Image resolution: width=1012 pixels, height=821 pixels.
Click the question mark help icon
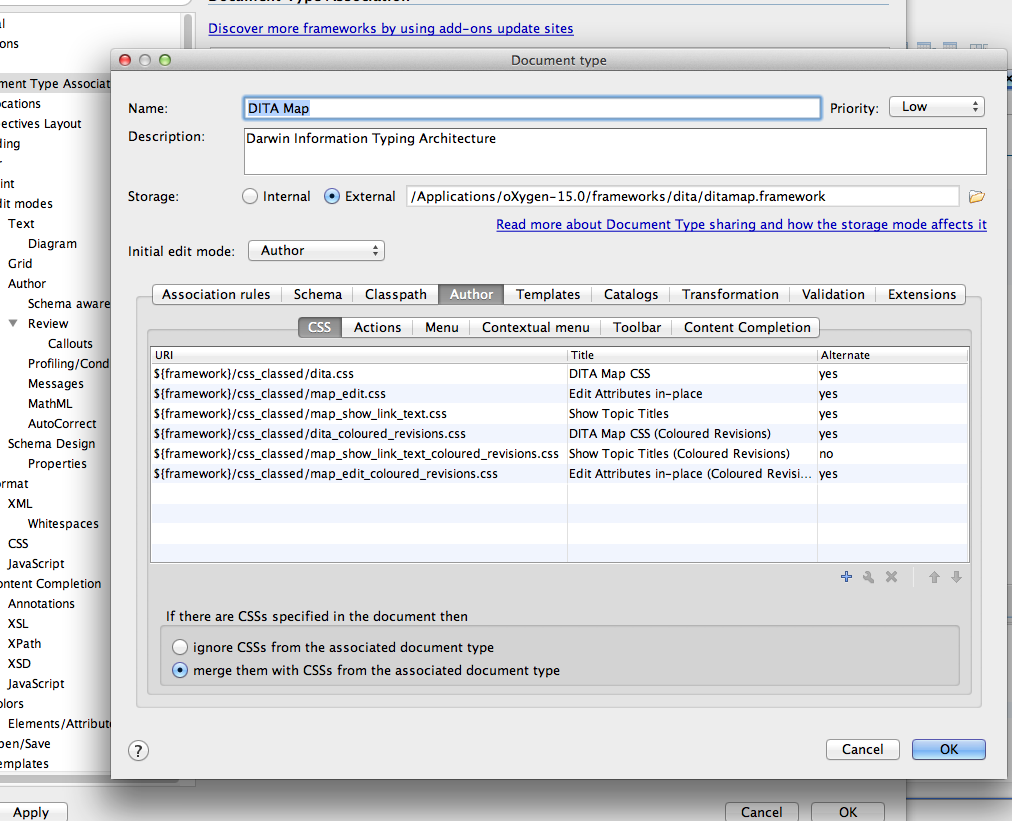click(x=139, y=750)
